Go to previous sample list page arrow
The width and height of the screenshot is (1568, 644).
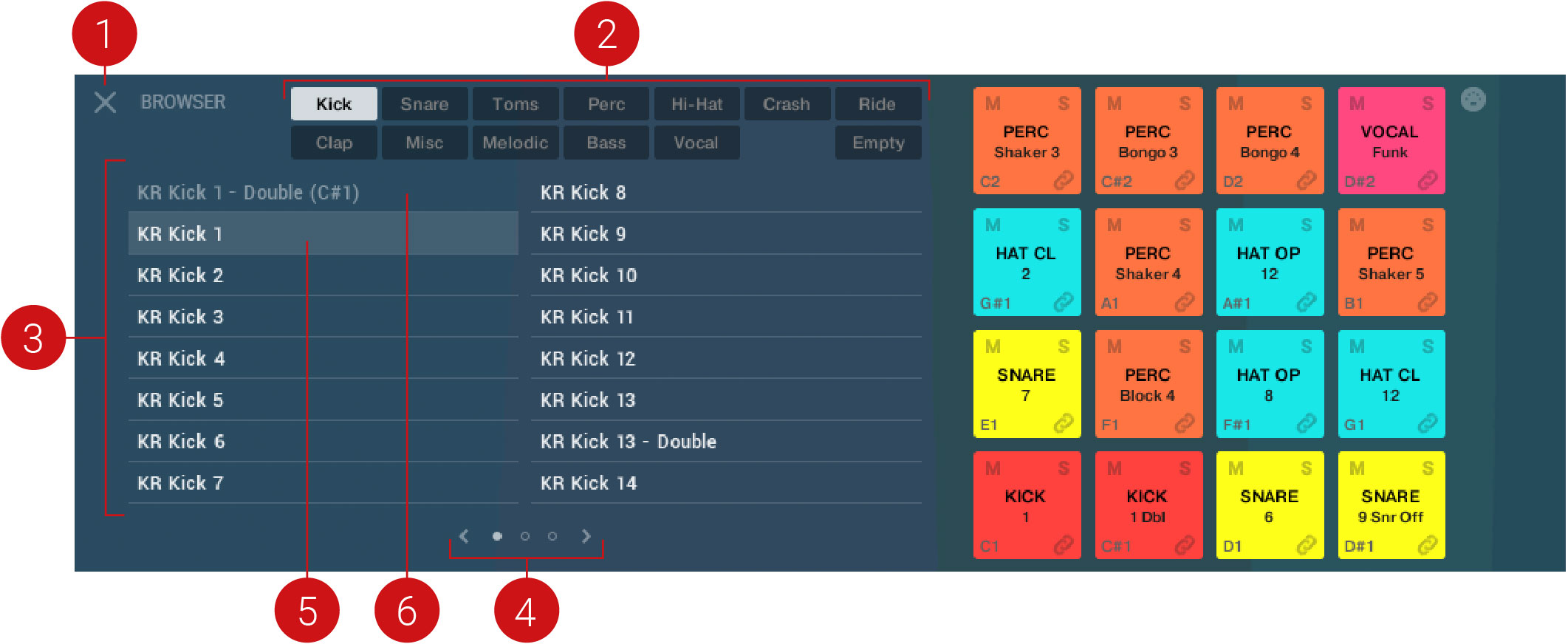coord(465,536)
